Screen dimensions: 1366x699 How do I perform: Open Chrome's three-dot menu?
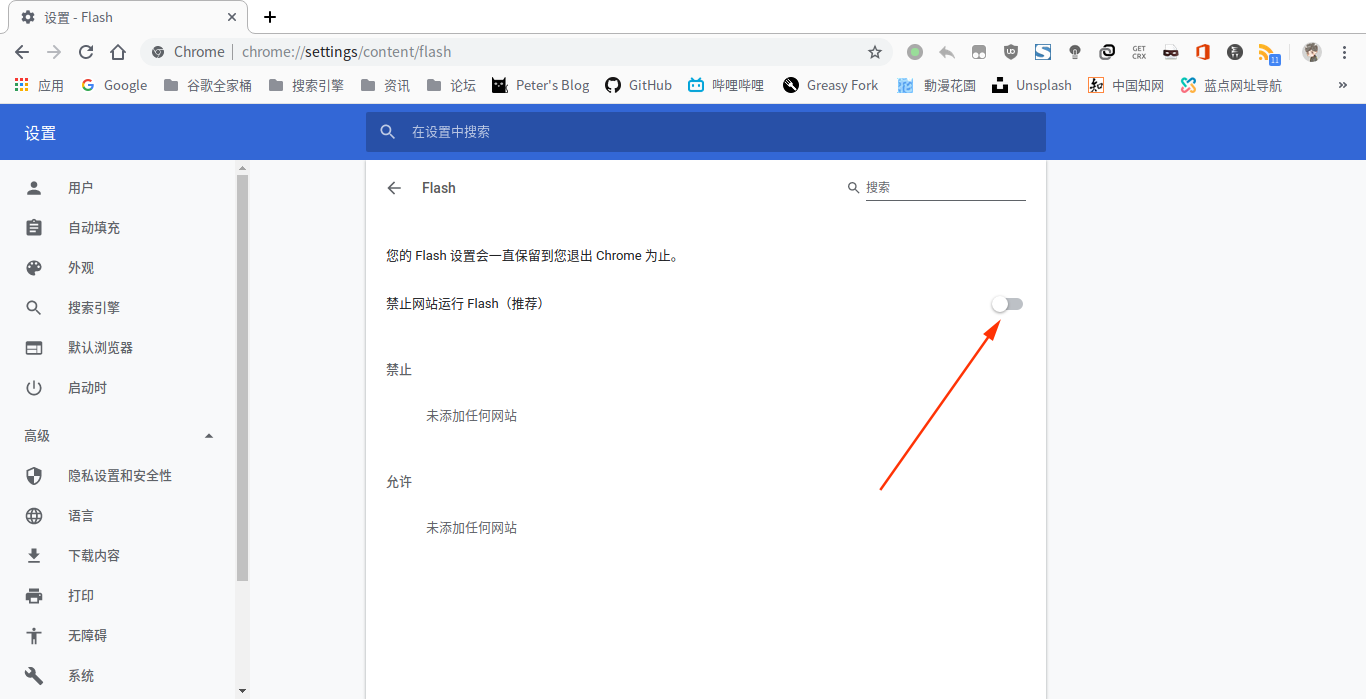pyautogui.click(x=1344, y=52)
